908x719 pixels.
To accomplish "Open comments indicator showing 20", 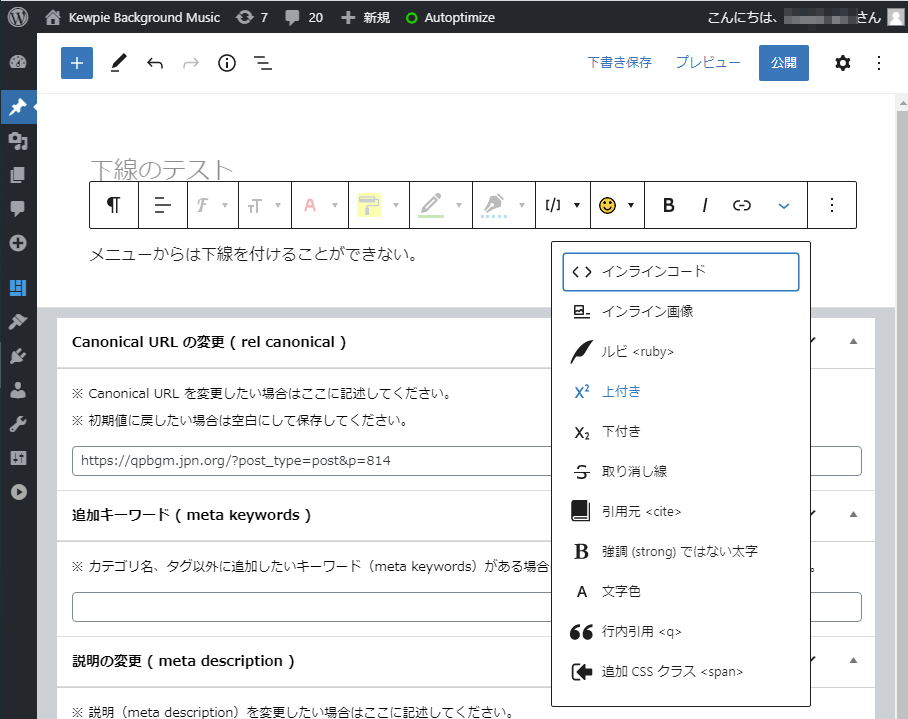I will (304, 17).
